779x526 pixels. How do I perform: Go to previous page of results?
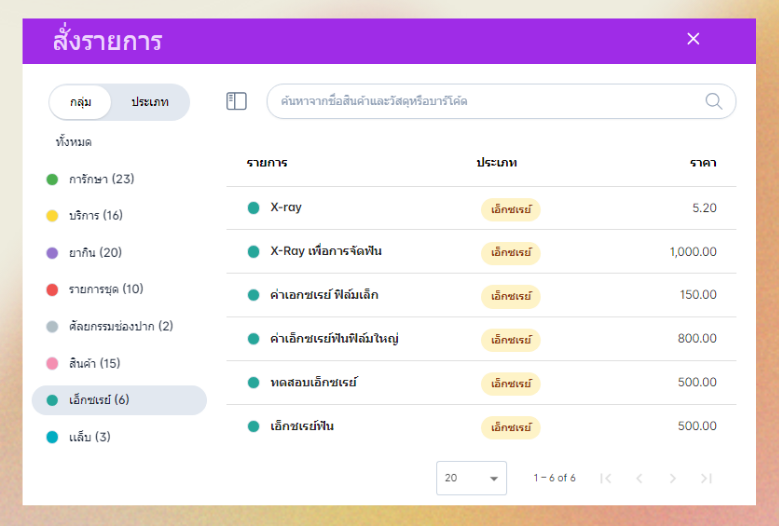pyautogui.click(x=639, y=478)
